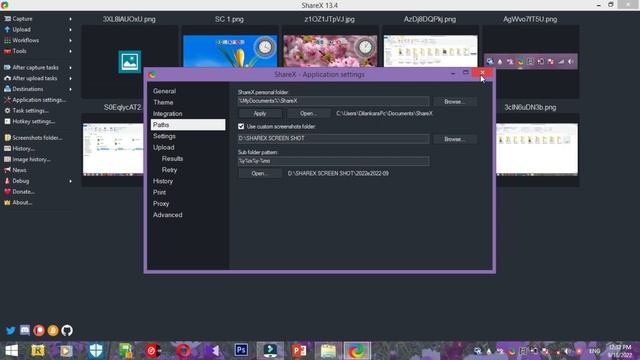This screenshot has width=640, height=360.
Task: Select the AzDj8DQPkj.png thumbnail
Action: click(x=430, y=51)
